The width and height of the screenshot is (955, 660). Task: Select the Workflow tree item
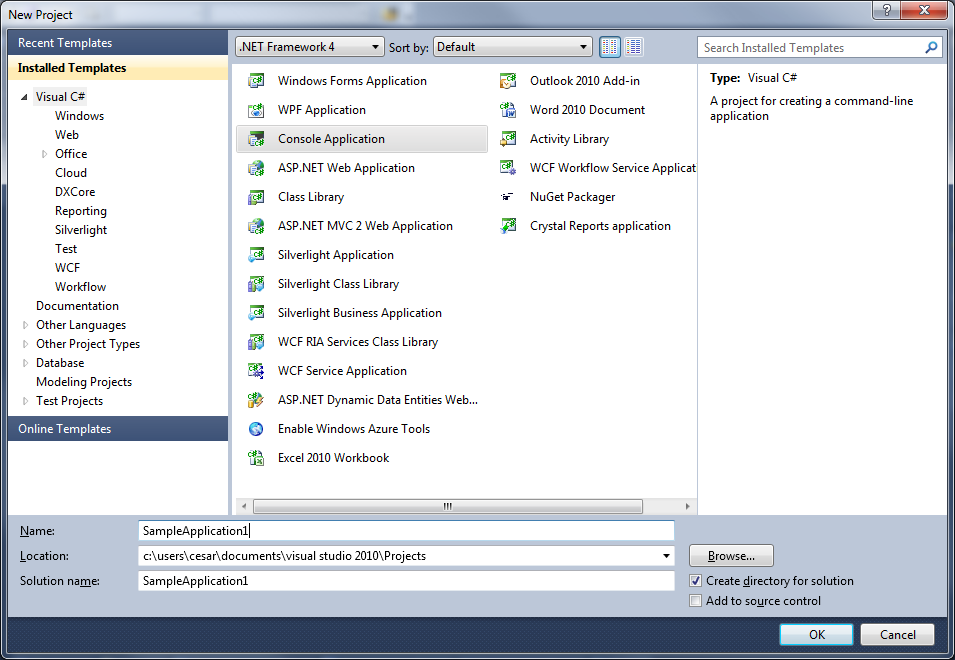pos(80,287)
